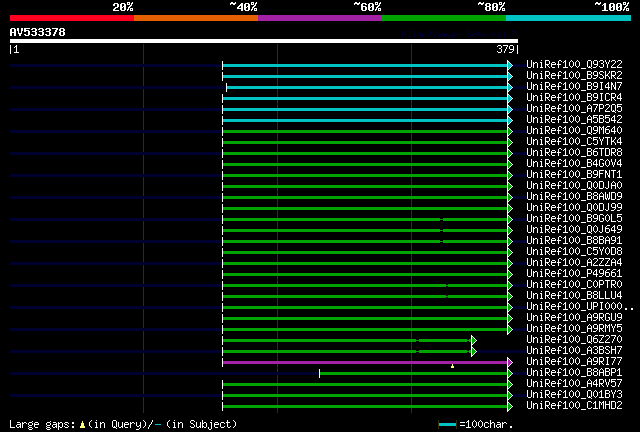Click the UniRef100_B9G0L5 label
The image size is (640, 432).
point(574,218)
